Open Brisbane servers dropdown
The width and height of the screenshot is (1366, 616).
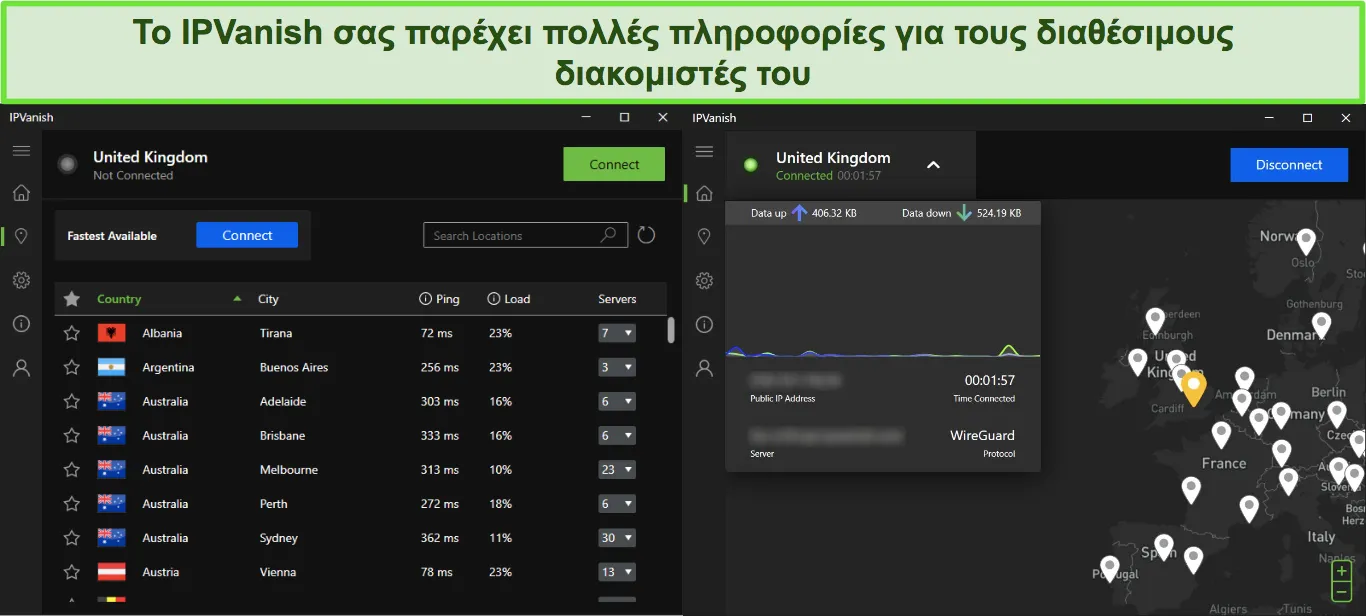(x=617, y=435)
